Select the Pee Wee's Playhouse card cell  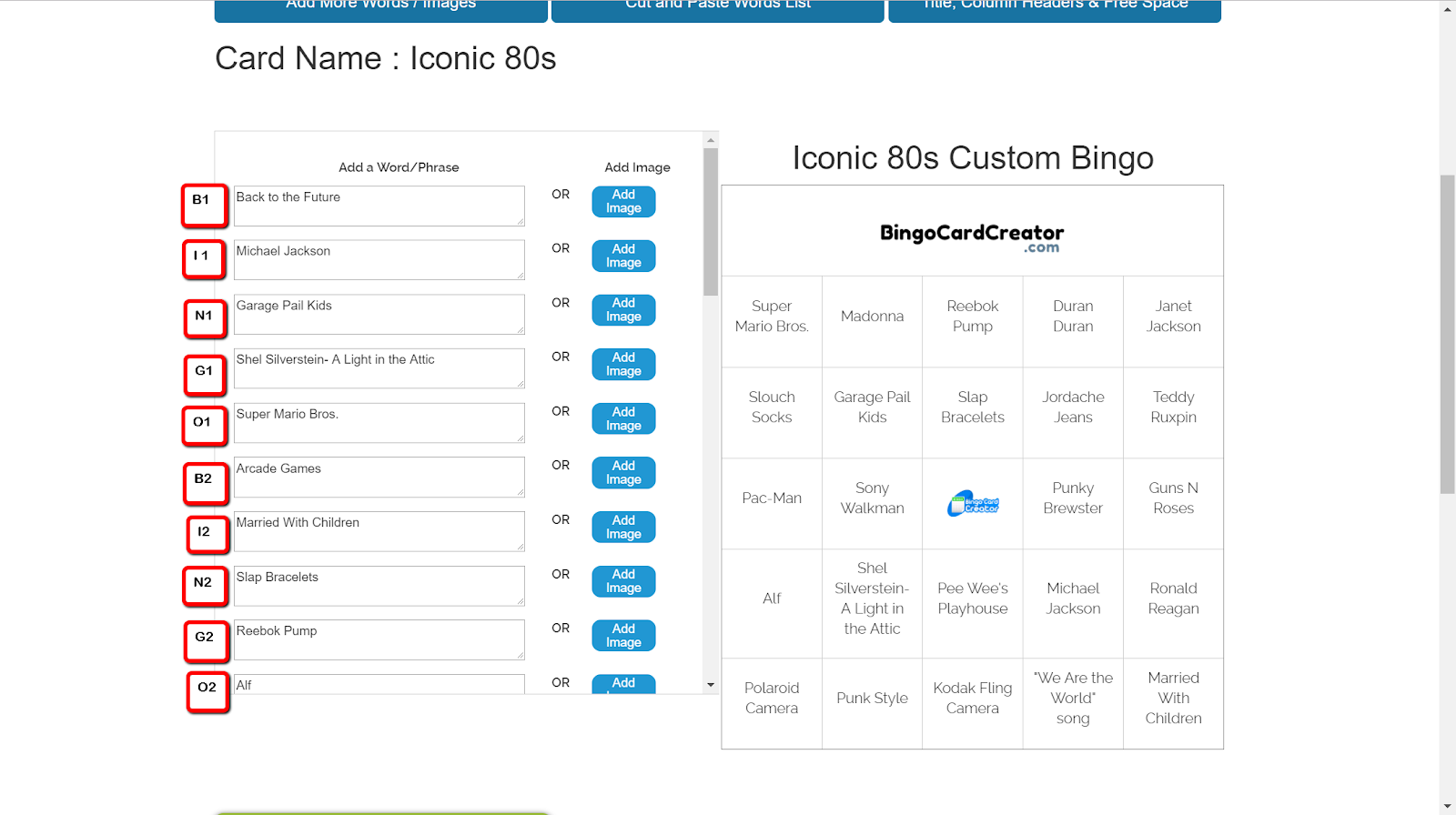click(973, 604)
